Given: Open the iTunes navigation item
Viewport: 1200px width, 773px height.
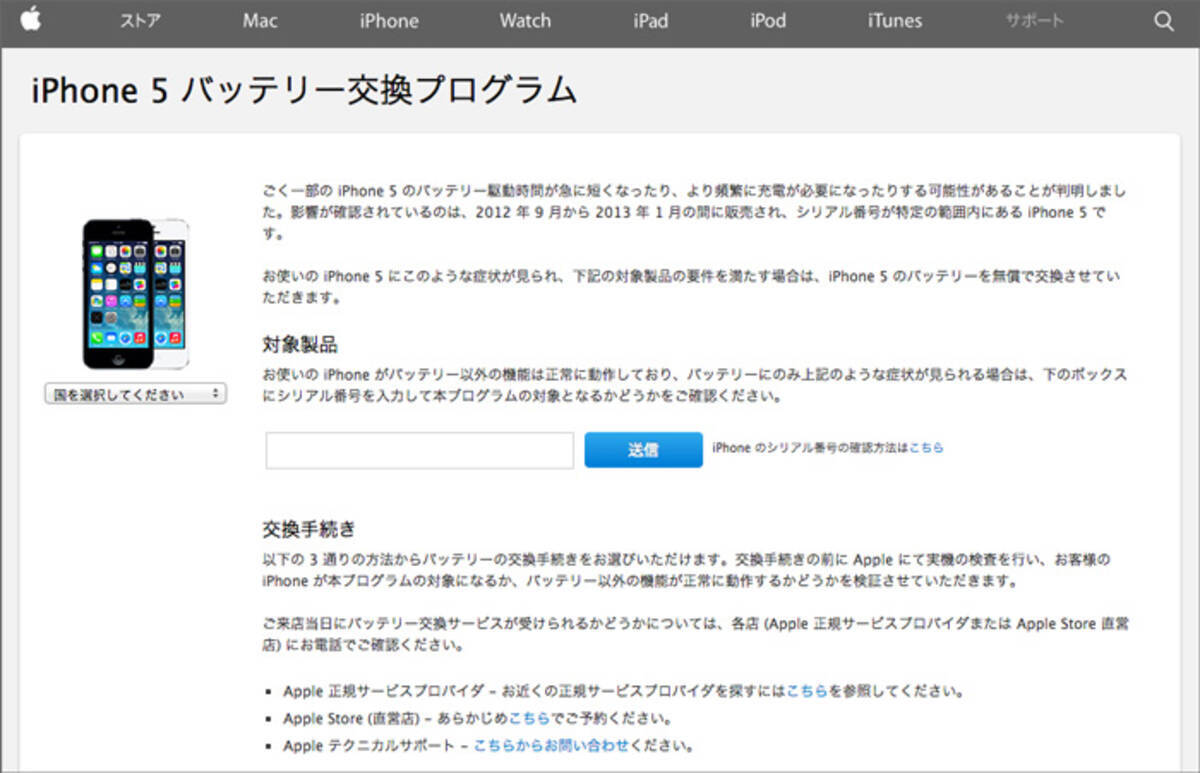Looking at the screenshot, I should pos(895,21).
